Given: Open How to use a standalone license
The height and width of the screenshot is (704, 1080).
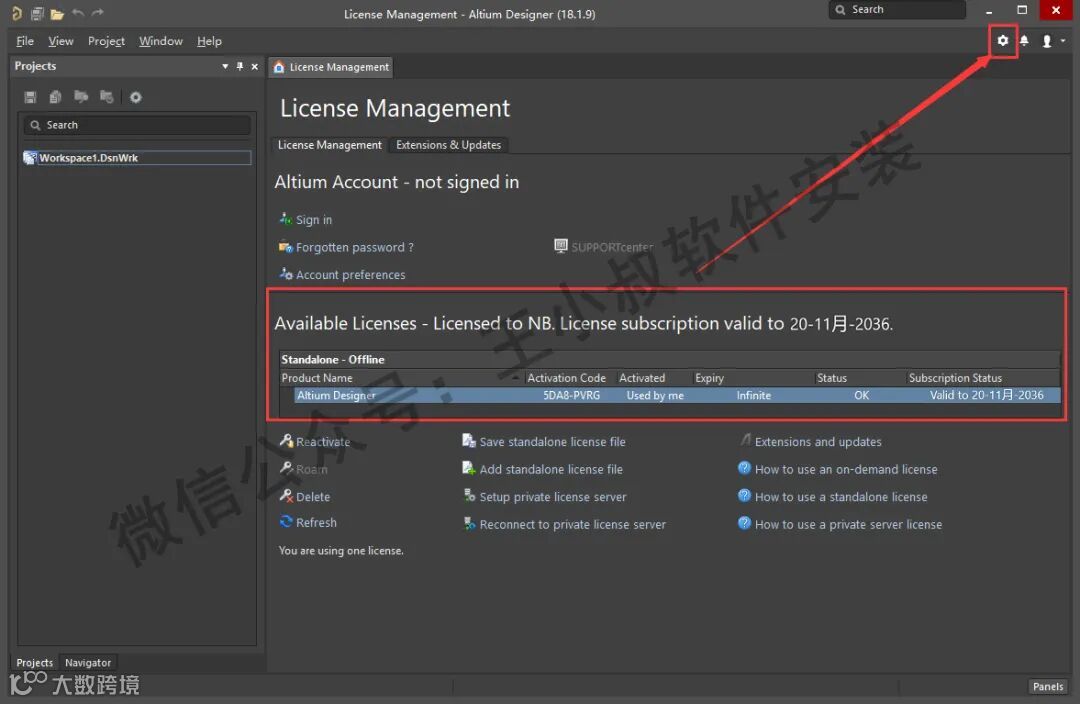Looking at the screenshot, I should click(833, 497).
